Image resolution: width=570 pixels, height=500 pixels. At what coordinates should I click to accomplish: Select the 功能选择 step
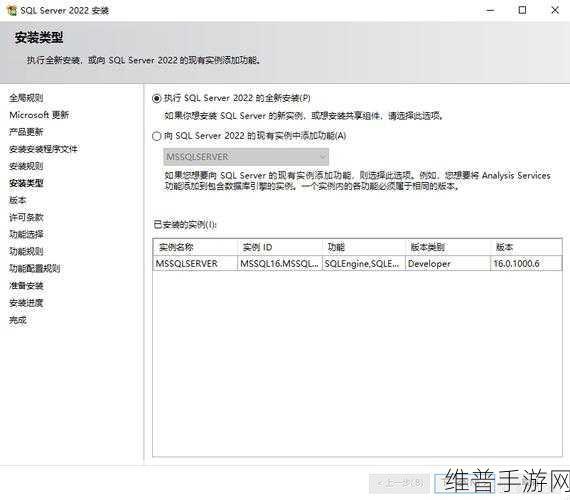pos(26,234)
